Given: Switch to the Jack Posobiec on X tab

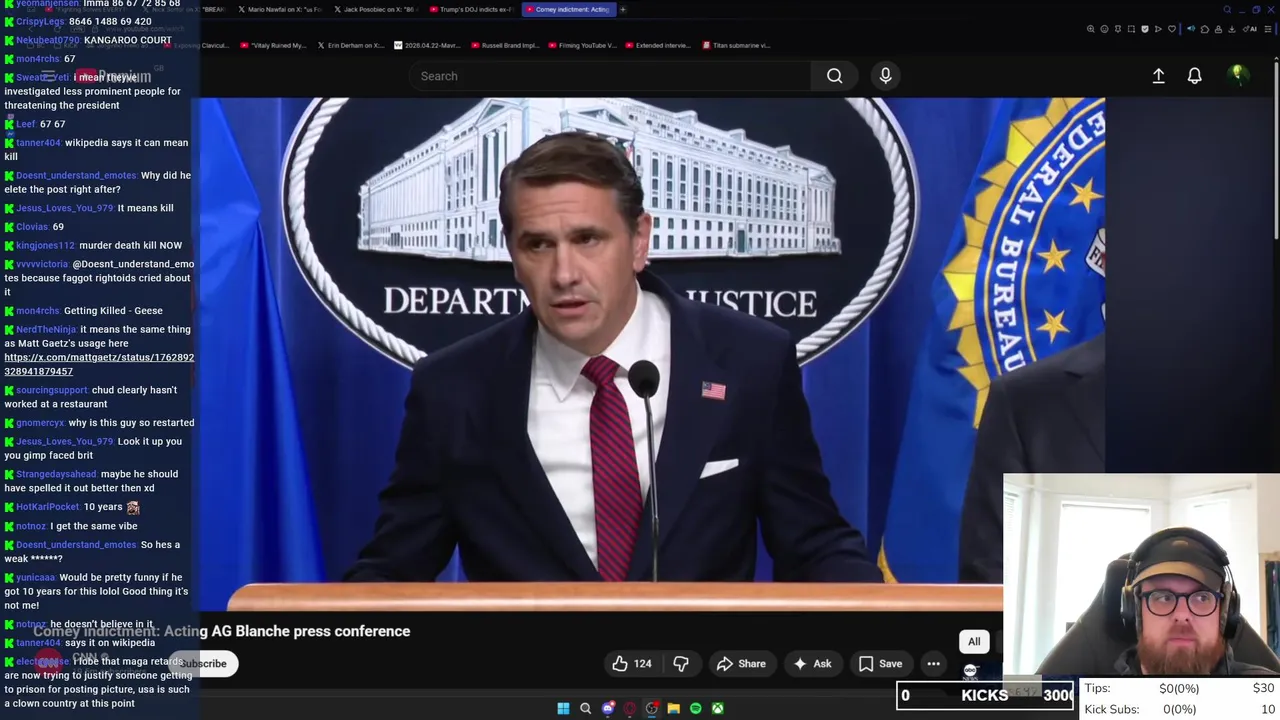Looking at the screenshot, I should click(x=377, y=9).
